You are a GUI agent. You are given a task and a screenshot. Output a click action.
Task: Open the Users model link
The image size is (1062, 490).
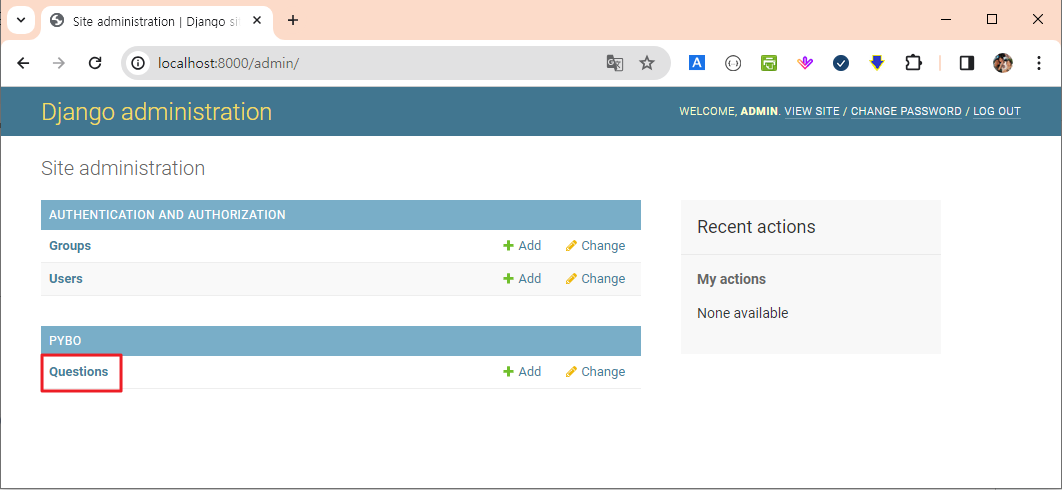pyautogui.click(x=66, y=279)
